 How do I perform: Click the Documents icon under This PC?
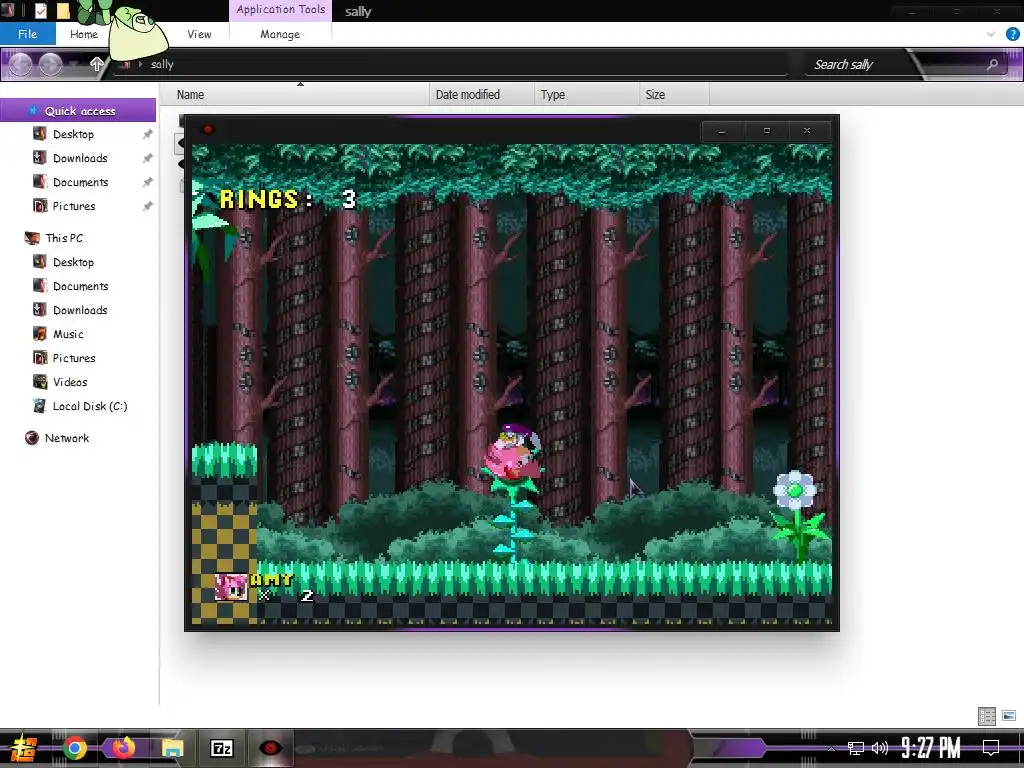(40, 286)
